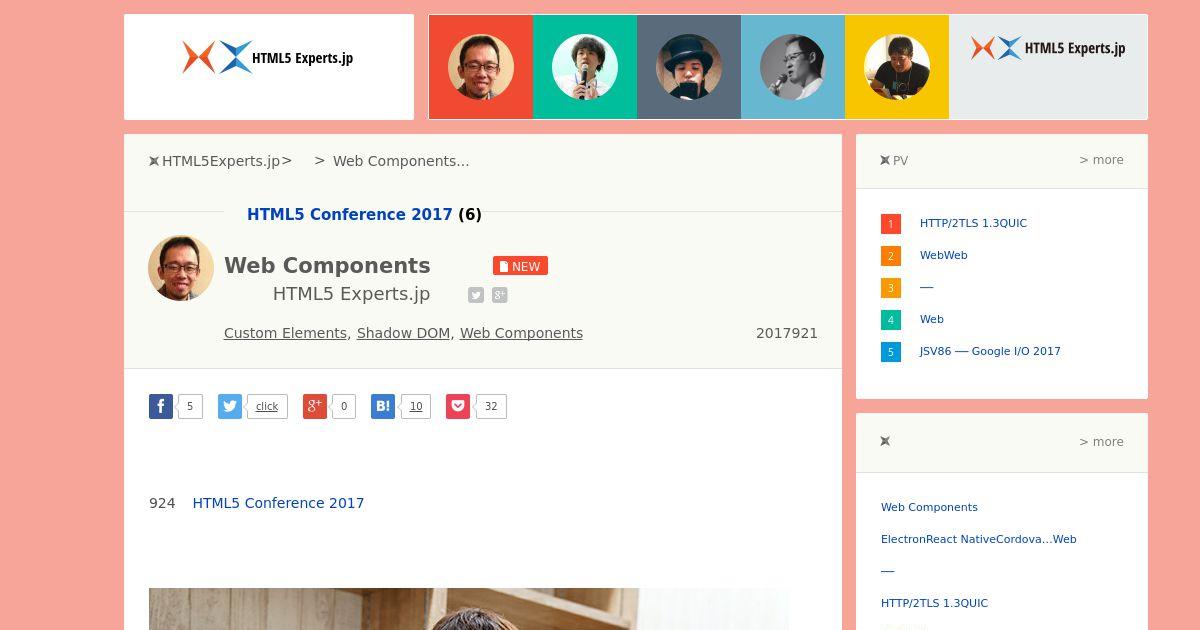Click the PV panel header icon
This screenshot has width=1200, height=630.
(x=885, y=160)
